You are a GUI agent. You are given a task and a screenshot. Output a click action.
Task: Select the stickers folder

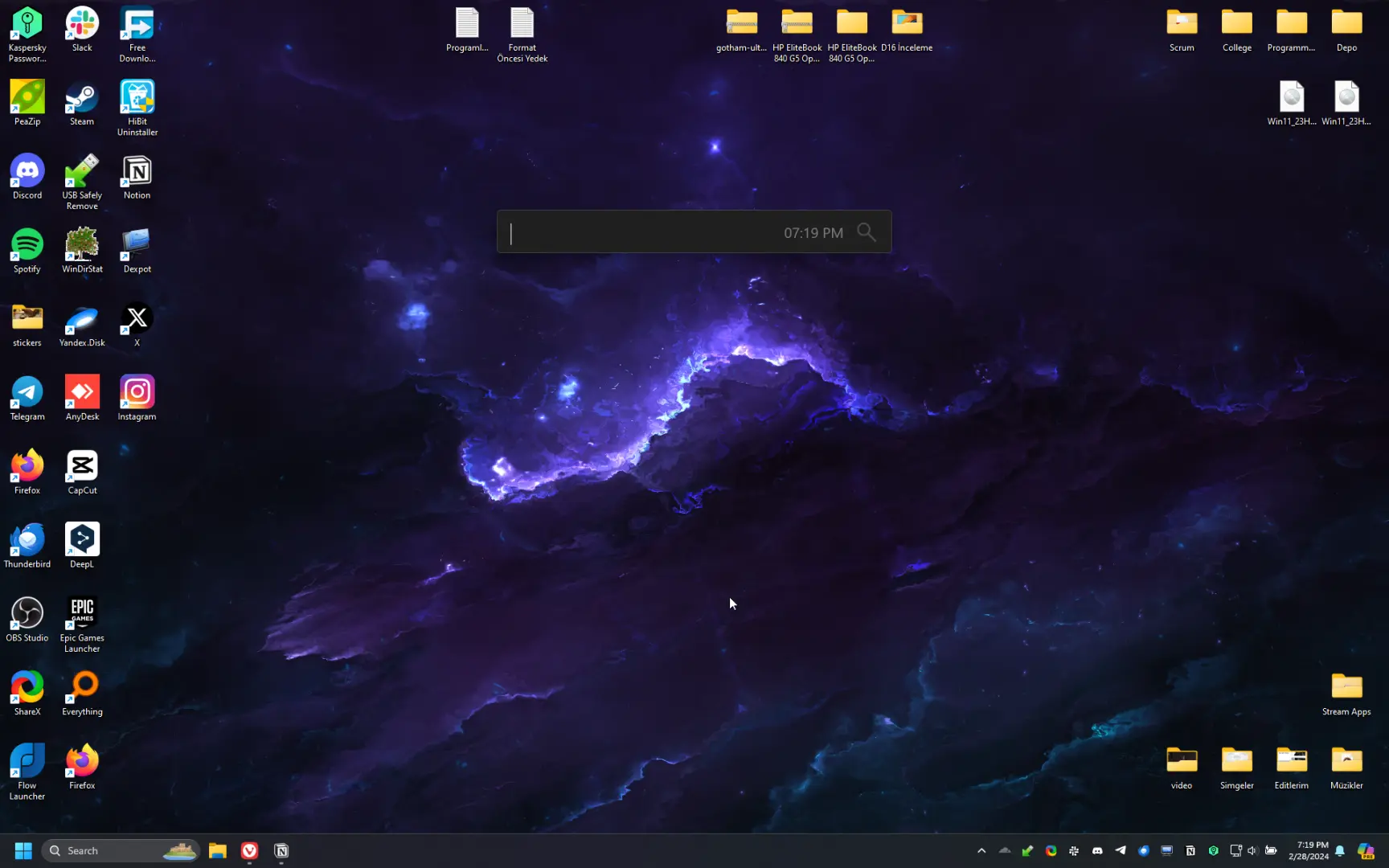[27, 325]
